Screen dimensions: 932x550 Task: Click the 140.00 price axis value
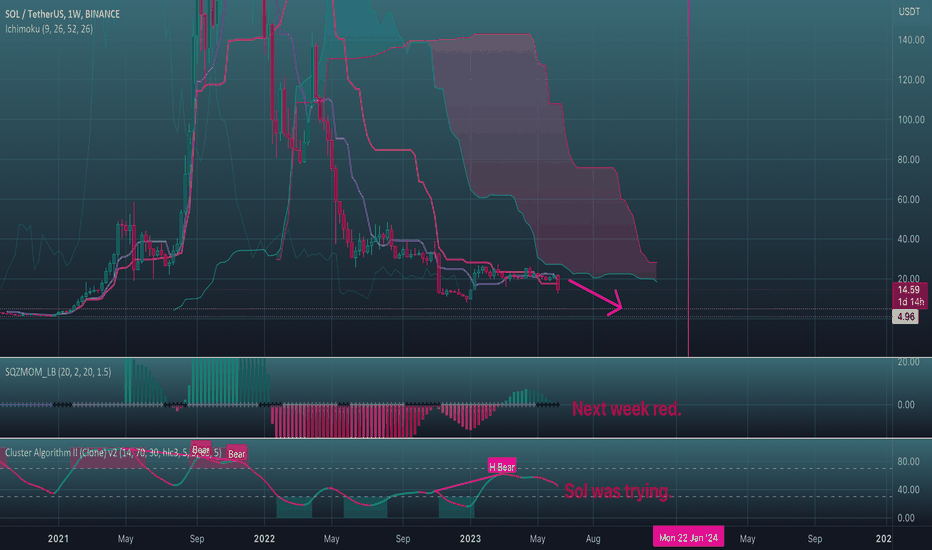[x=911, y=40]
